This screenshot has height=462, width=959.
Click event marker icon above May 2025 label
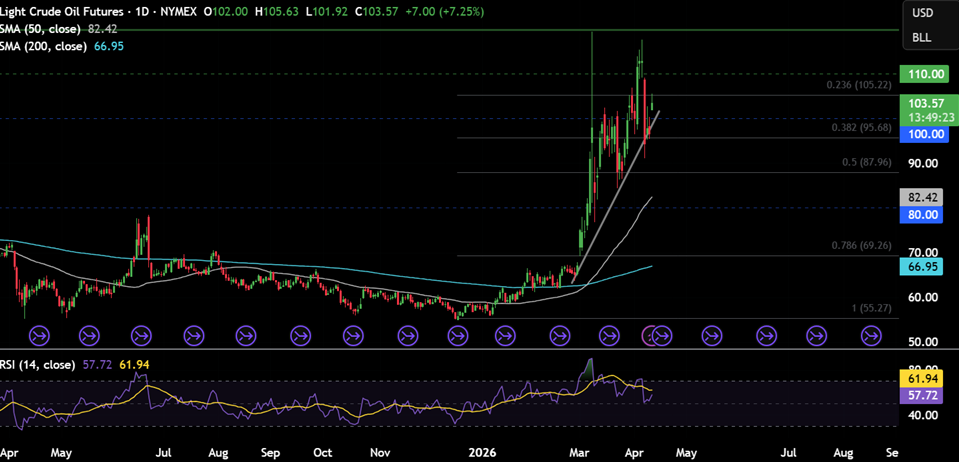(90, 335)
